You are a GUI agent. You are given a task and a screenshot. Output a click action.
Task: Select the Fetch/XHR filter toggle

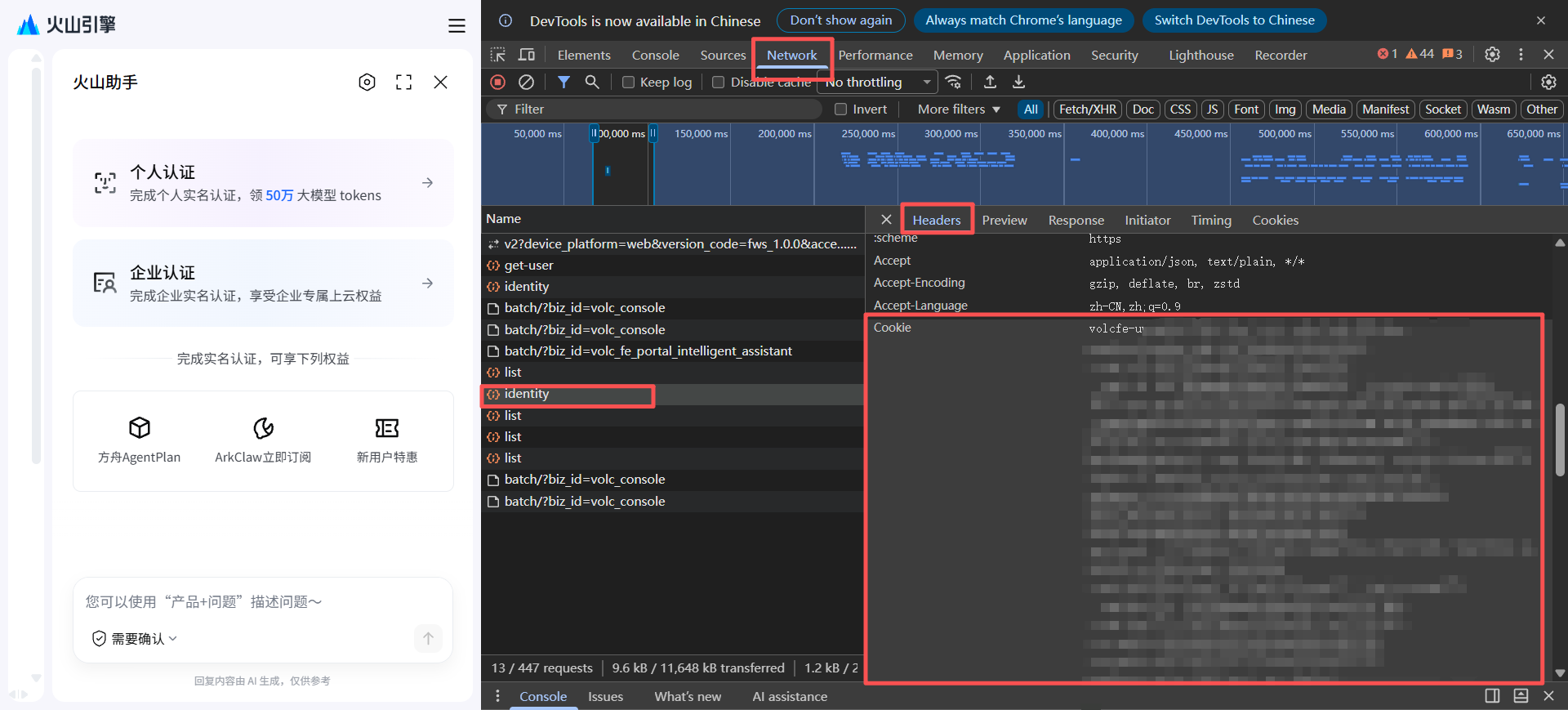click(1088, 109)
